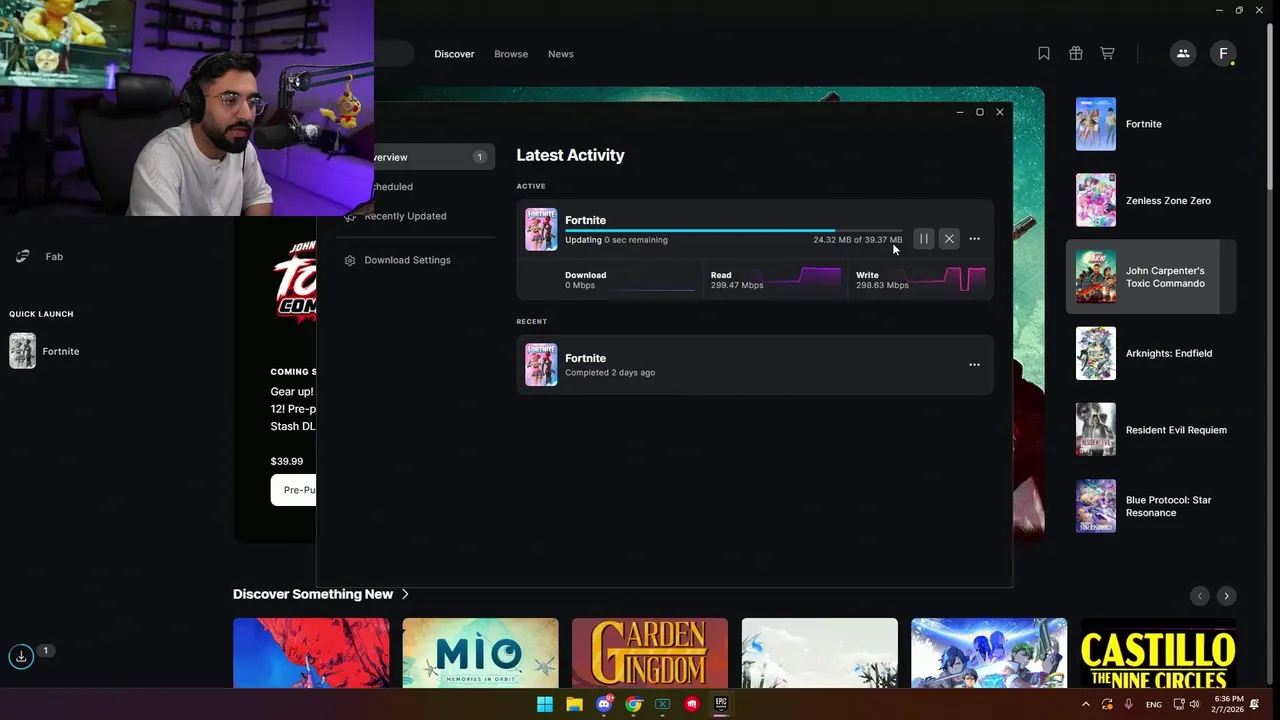Open the ENG language switcher
Screen dimensions: 1280x720
1154,705
